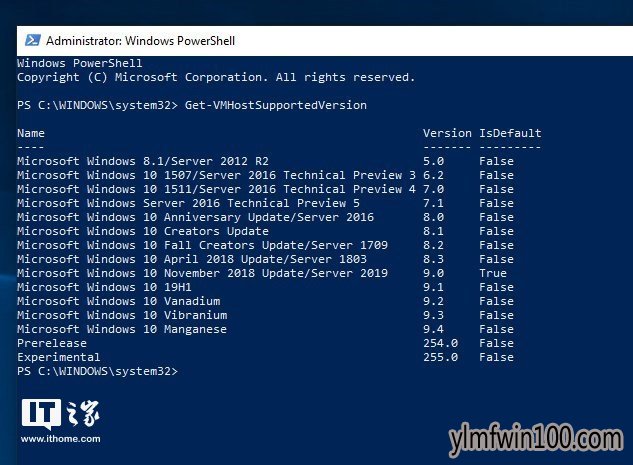Click the 'Version' column header
633x465 pixels.
click(x=447, y=133)
